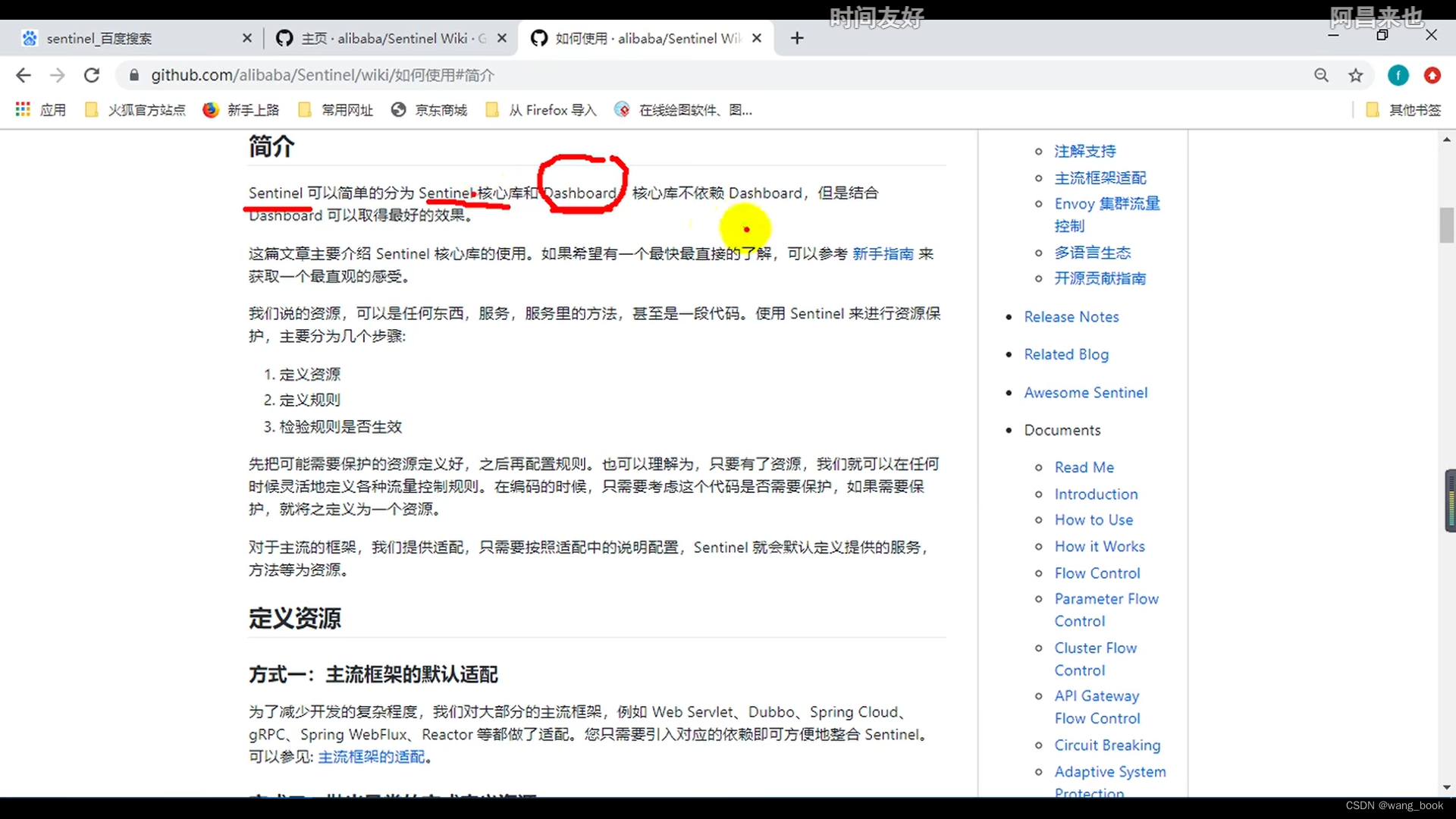Screen dimensions: 1456x819
Task: Open sidebar link 主流框架适配
Action: (1100, 178)
